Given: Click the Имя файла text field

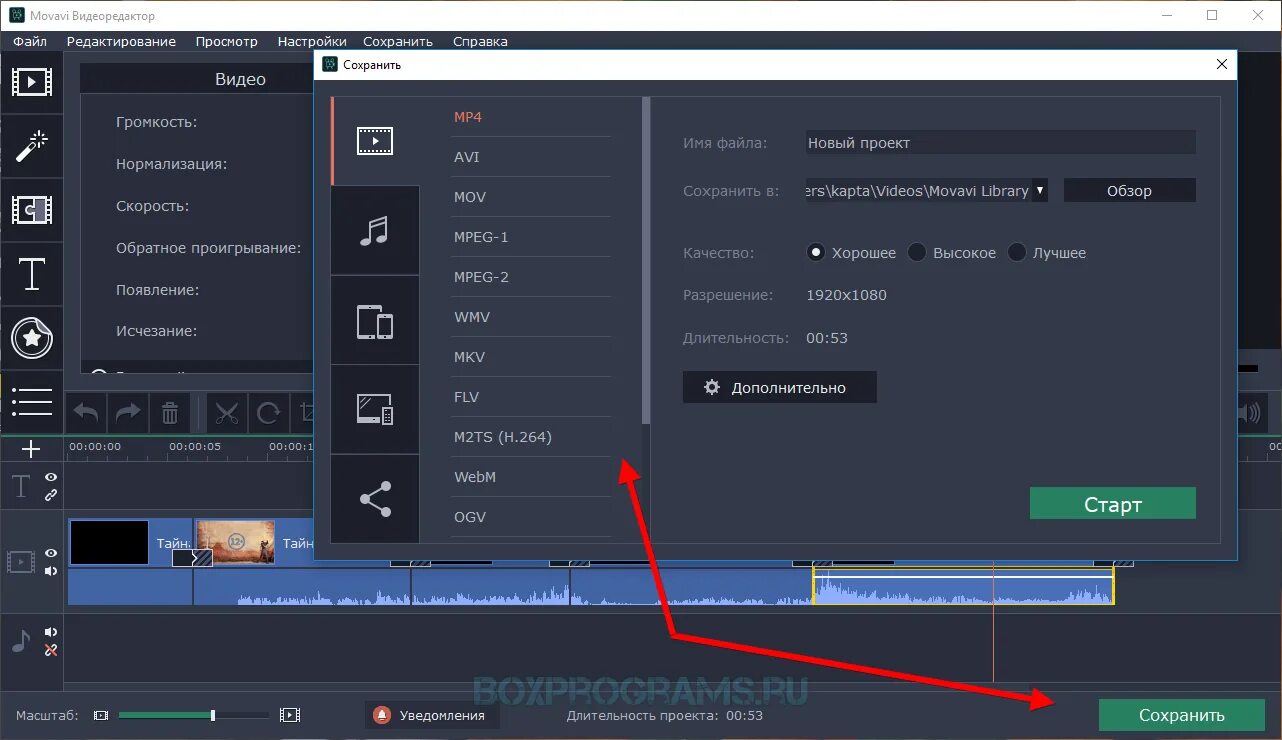Looking at the screenshot, I should point(1001,142).
